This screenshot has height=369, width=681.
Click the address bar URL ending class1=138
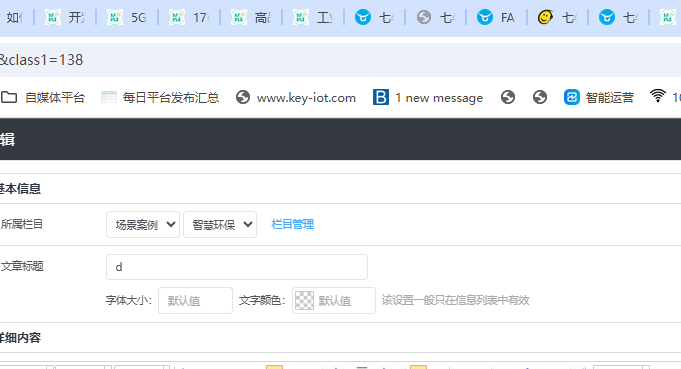click(x=42, y=60)
